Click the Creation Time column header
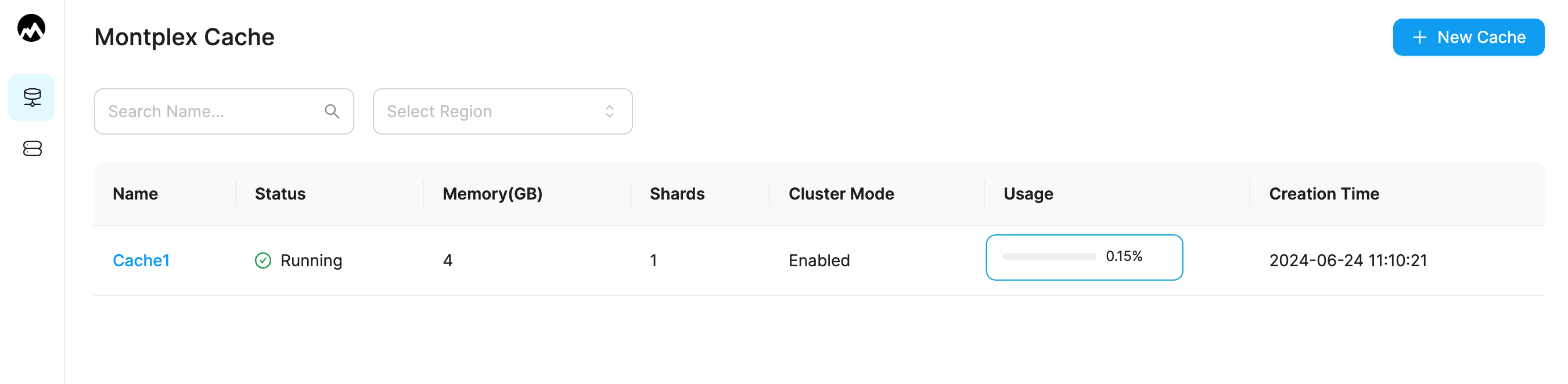Image resolution: width=1568 pixels, height=384 pixels. pos(1324,194)
